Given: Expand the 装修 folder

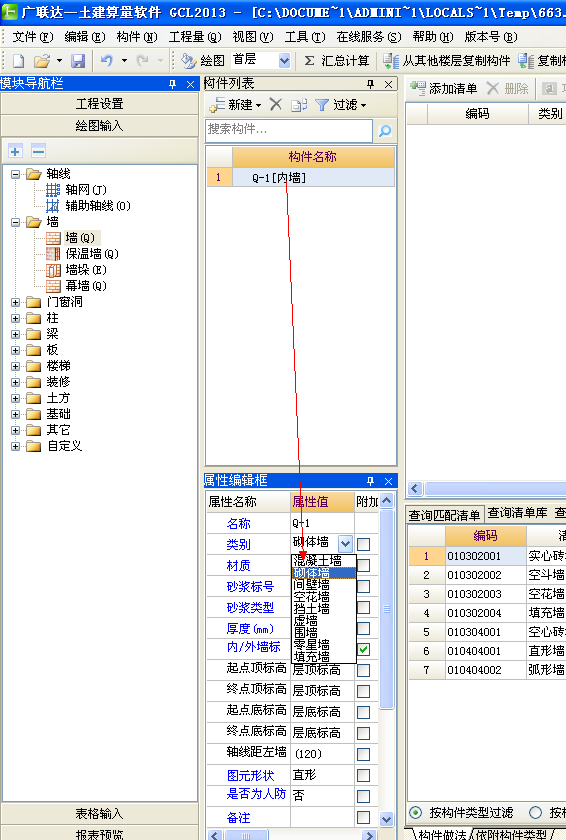Looking at the screenshot, I should (x=16, y=382).
